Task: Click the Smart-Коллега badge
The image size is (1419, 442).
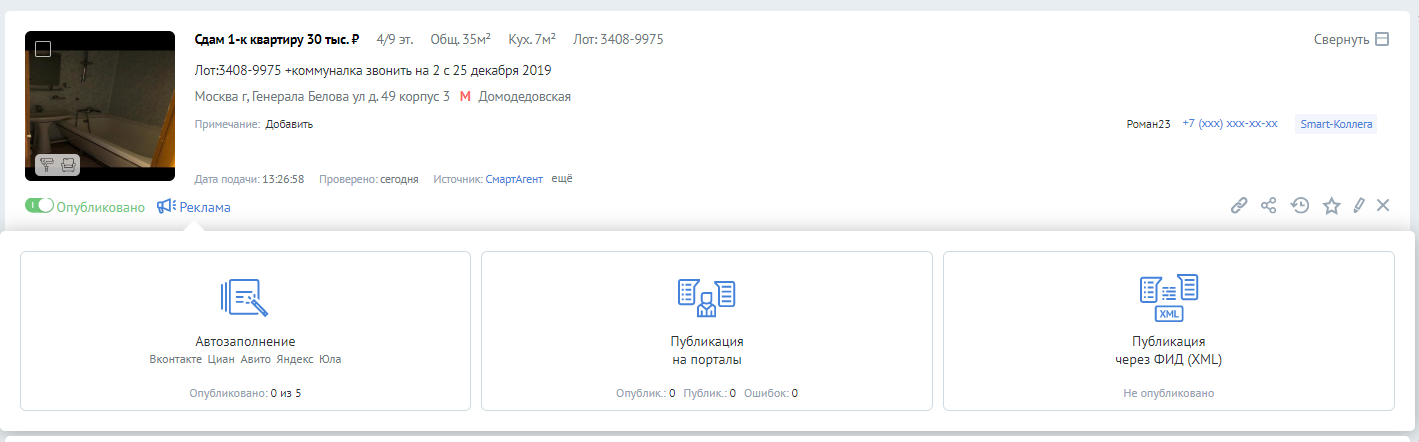Action: [x=1336, y=124]
